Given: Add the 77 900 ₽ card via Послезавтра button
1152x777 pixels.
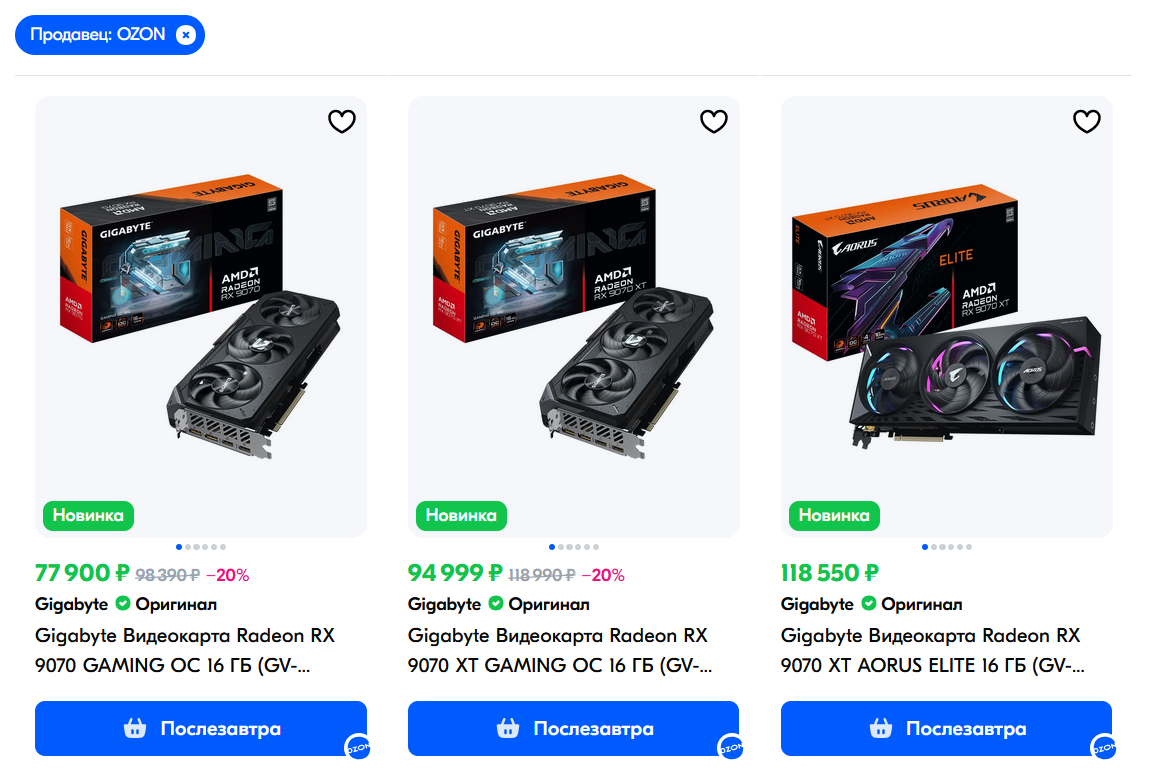Looking at the screenshot, I should 201,729.
